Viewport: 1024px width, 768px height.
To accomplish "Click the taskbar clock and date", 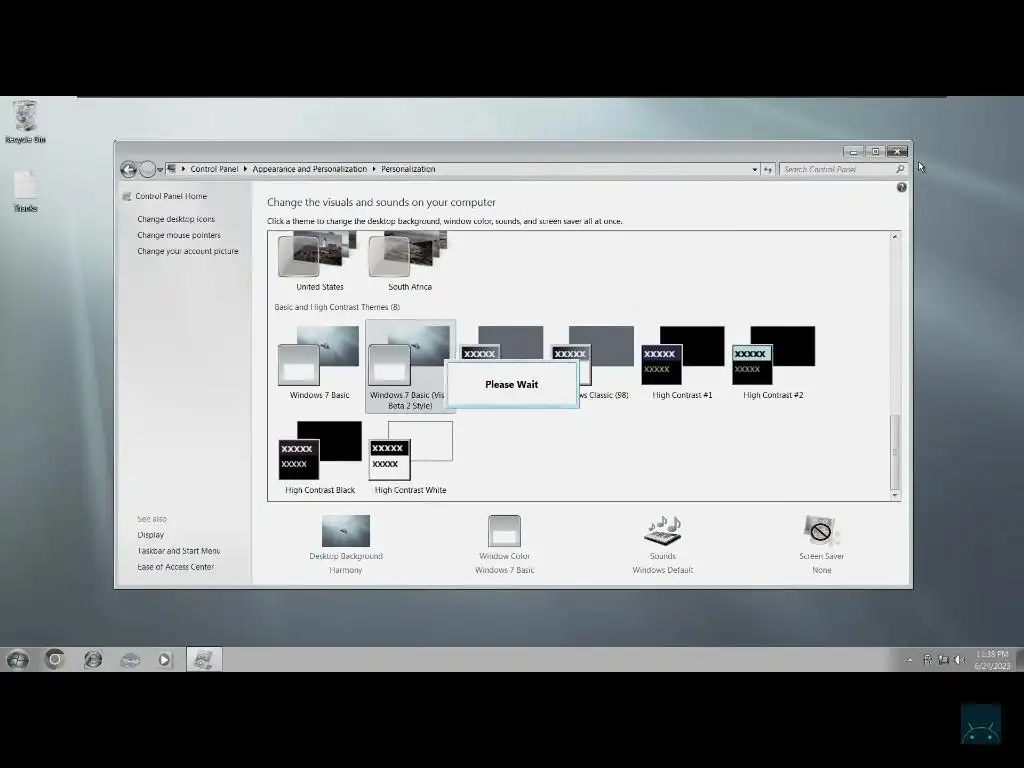I will 992,660.
